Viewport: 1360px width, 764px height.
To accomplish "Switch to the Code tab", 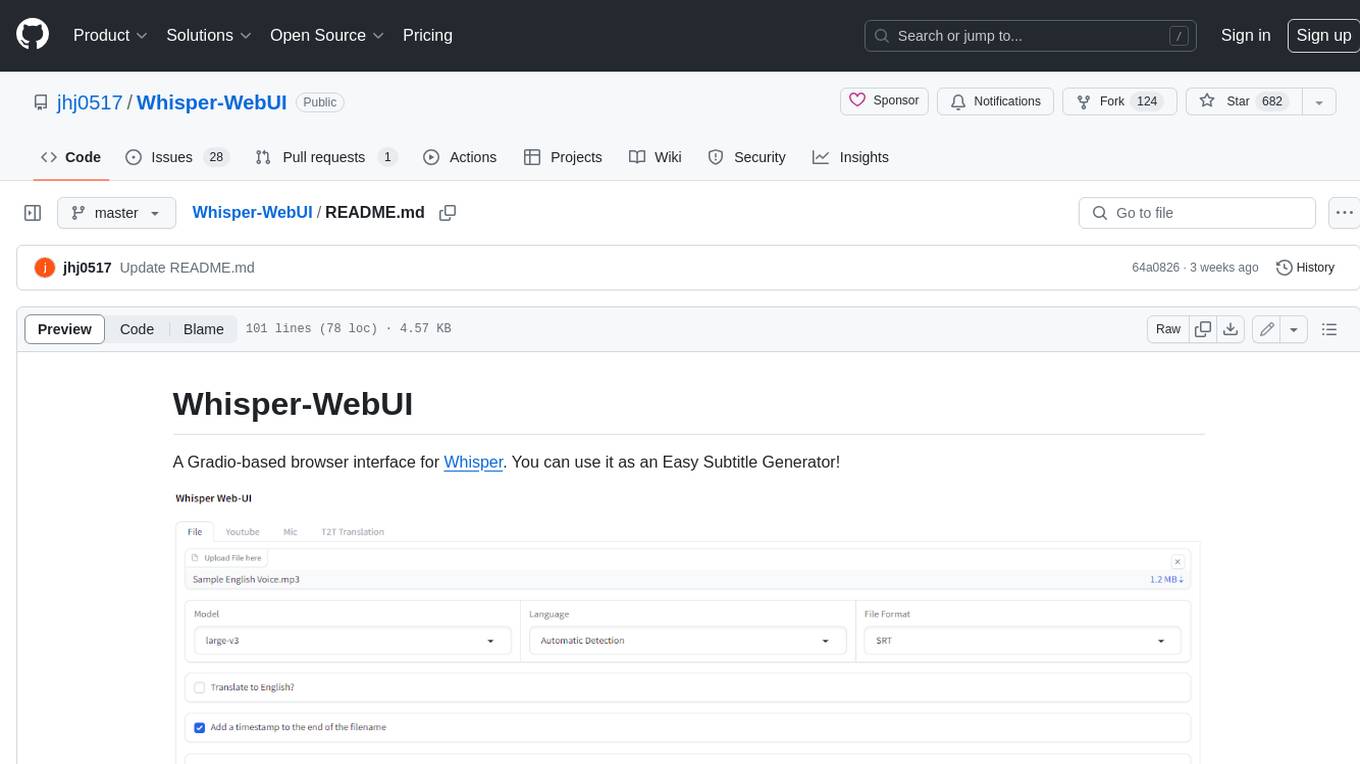I will [71, 157].
